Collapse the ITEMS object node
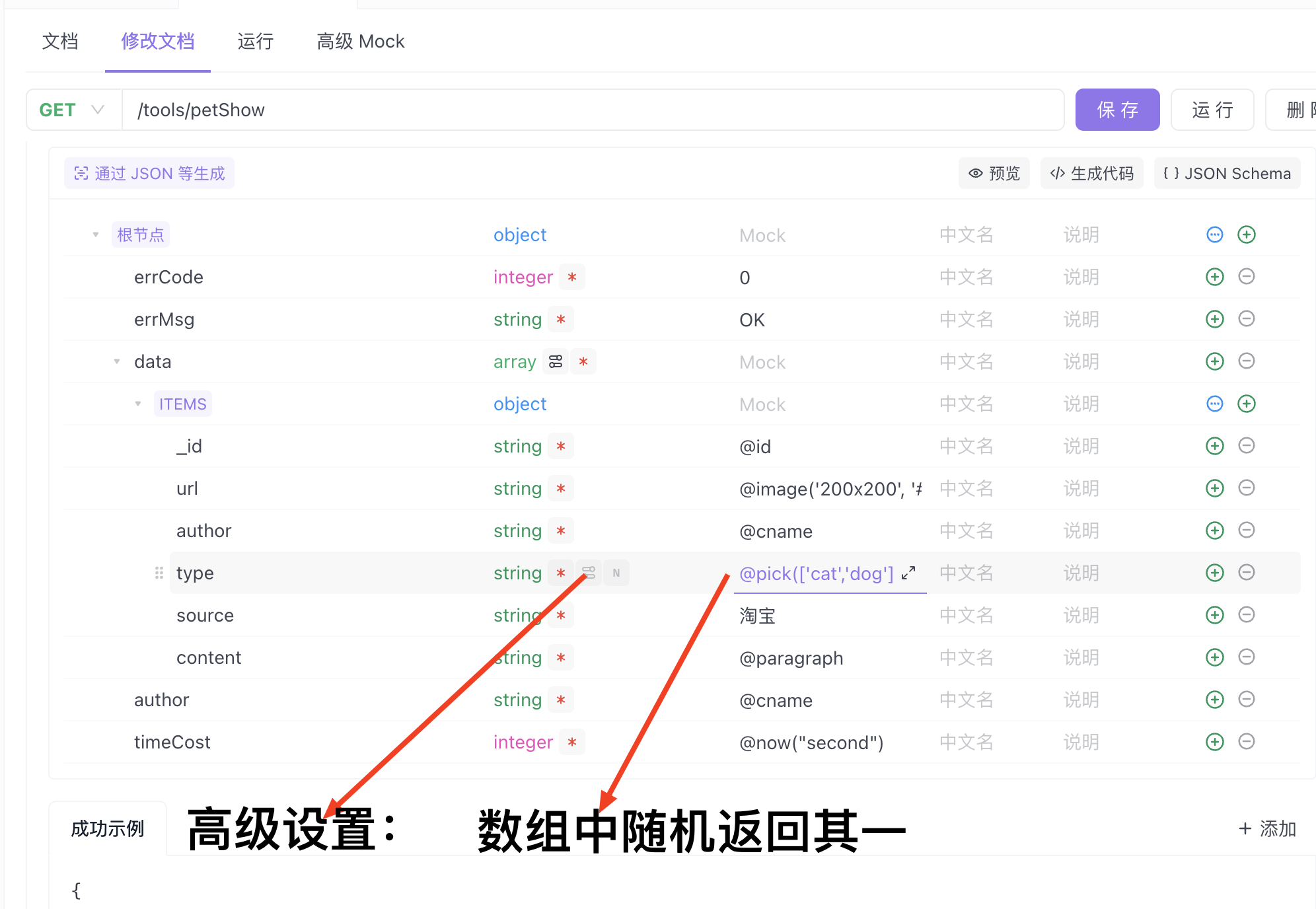The image size is (1316, 909). [x=138, y=404]
